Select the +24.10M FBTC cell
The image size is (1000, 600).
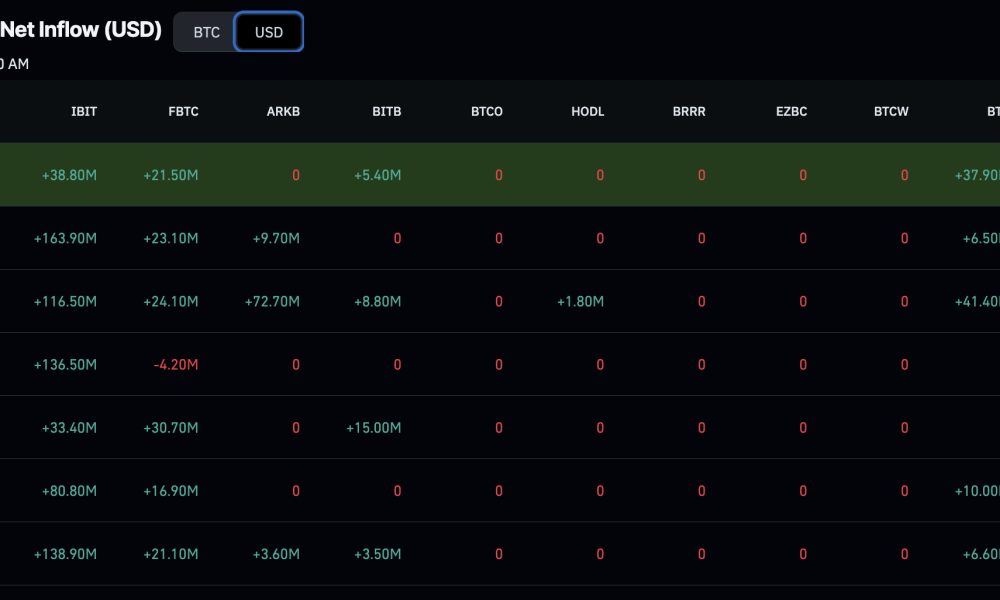(170, 302)
